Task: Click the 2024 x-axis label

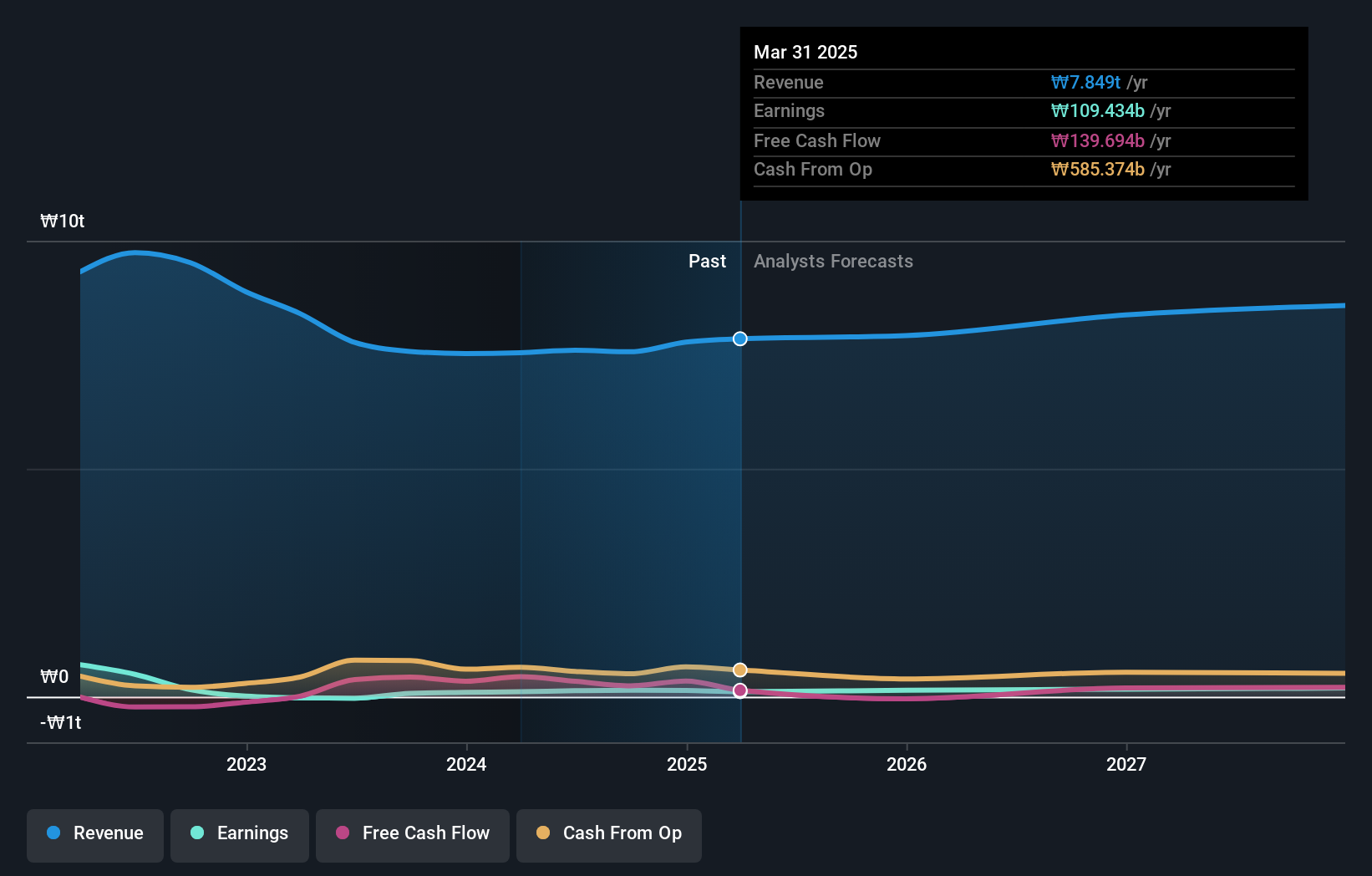Action: (x=466, y=764)
